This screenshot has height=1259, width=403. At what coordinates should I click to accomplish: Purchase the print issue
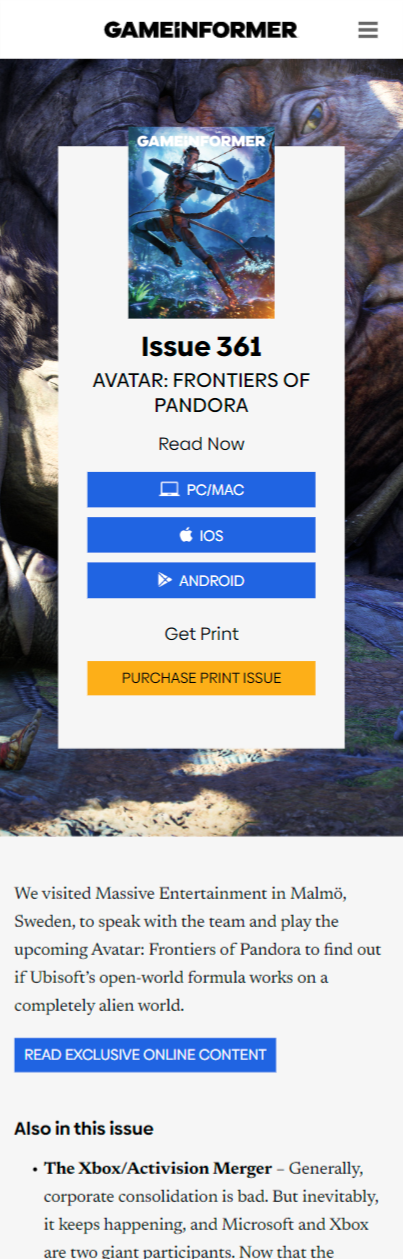[201, 678]
